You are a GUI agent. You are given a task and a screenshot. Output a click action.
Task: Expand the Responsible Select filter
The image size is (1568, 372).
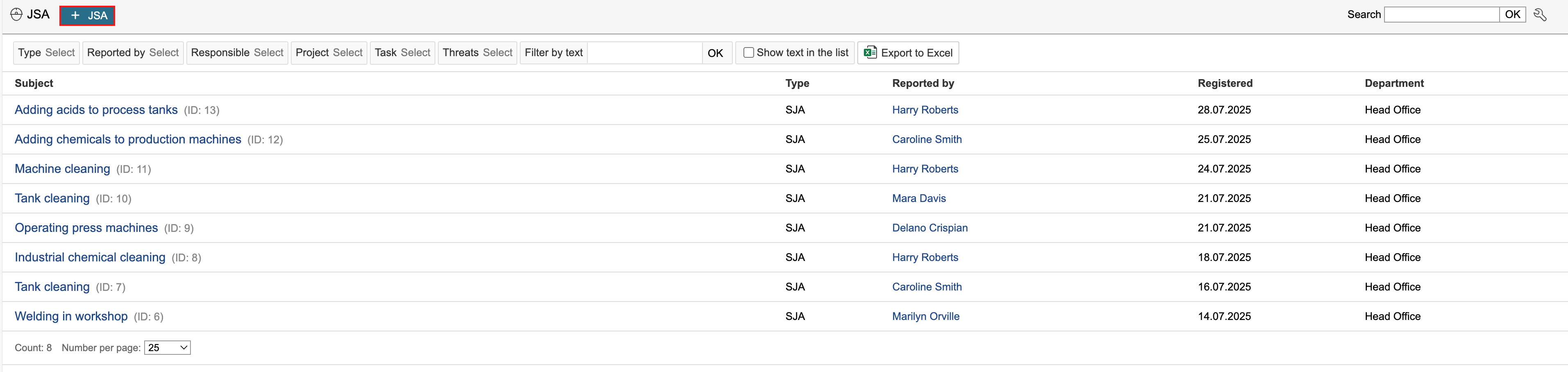click(237, 52)
